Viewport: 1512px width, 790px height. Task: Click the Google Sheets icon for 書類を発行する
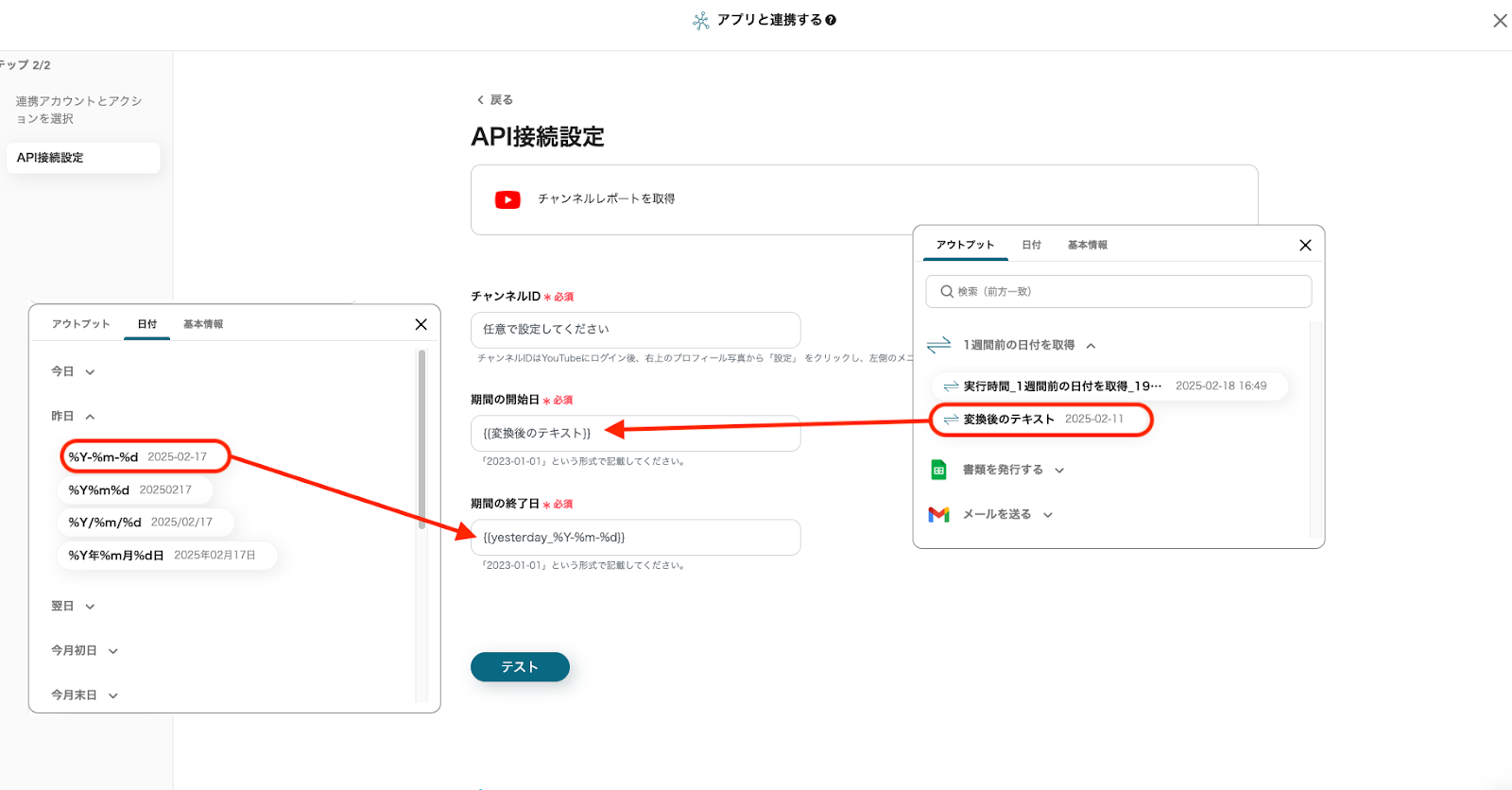point(938,470)
